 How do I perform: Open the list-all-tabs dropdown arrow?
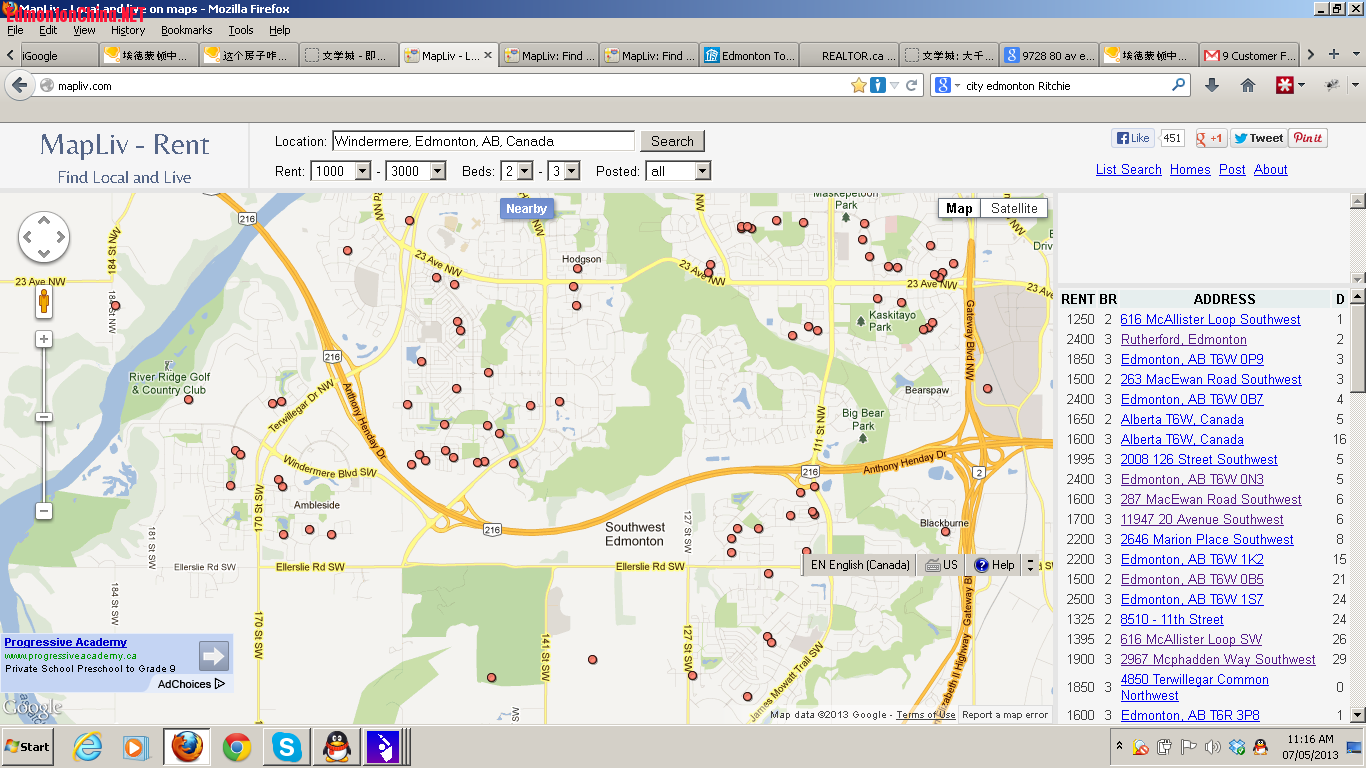click(x=1356, y=55)
